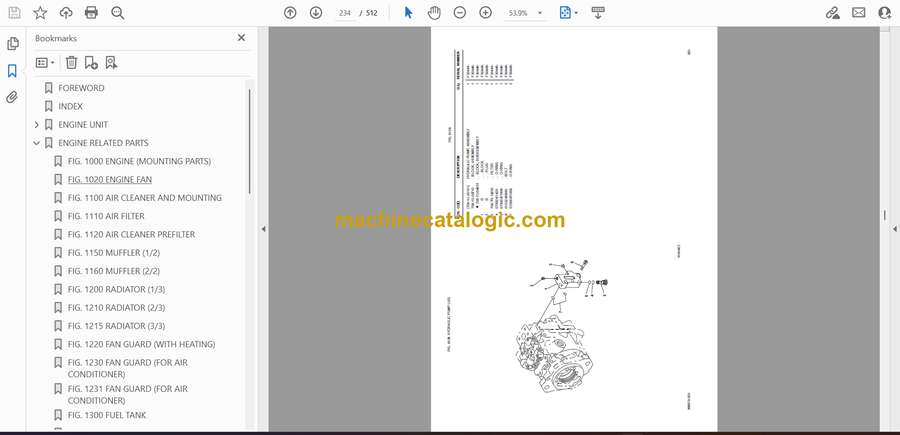
Task: Select the ENGINE UNIT bookmark label
Action: [83, 125]
